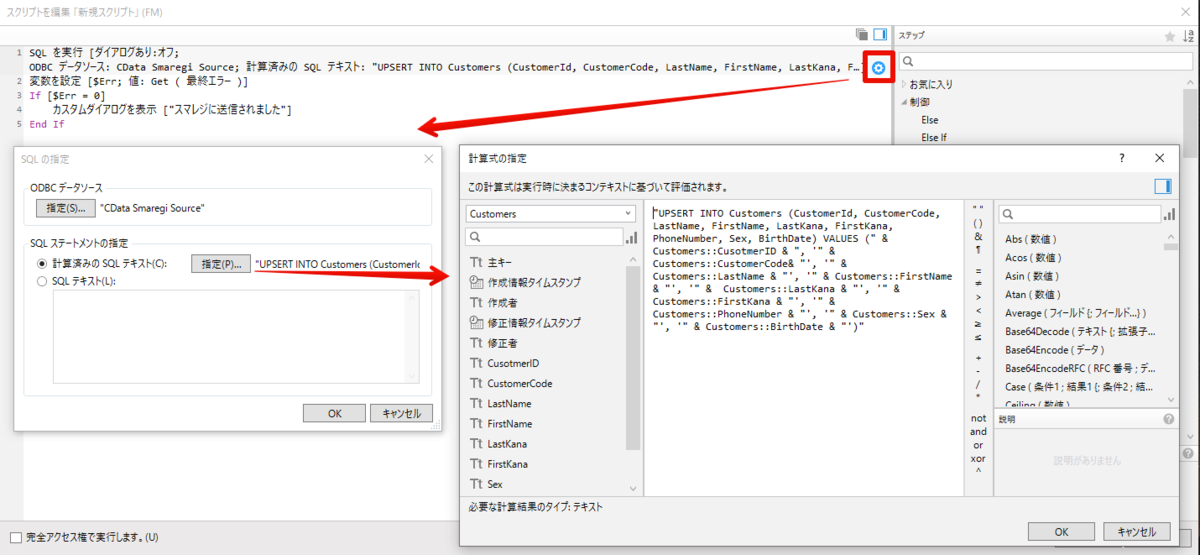Viewport: 1200px width, 555px height.
Task: Click 指定(S)... button for ODBC data source
Action: click(x=64, y=208)
